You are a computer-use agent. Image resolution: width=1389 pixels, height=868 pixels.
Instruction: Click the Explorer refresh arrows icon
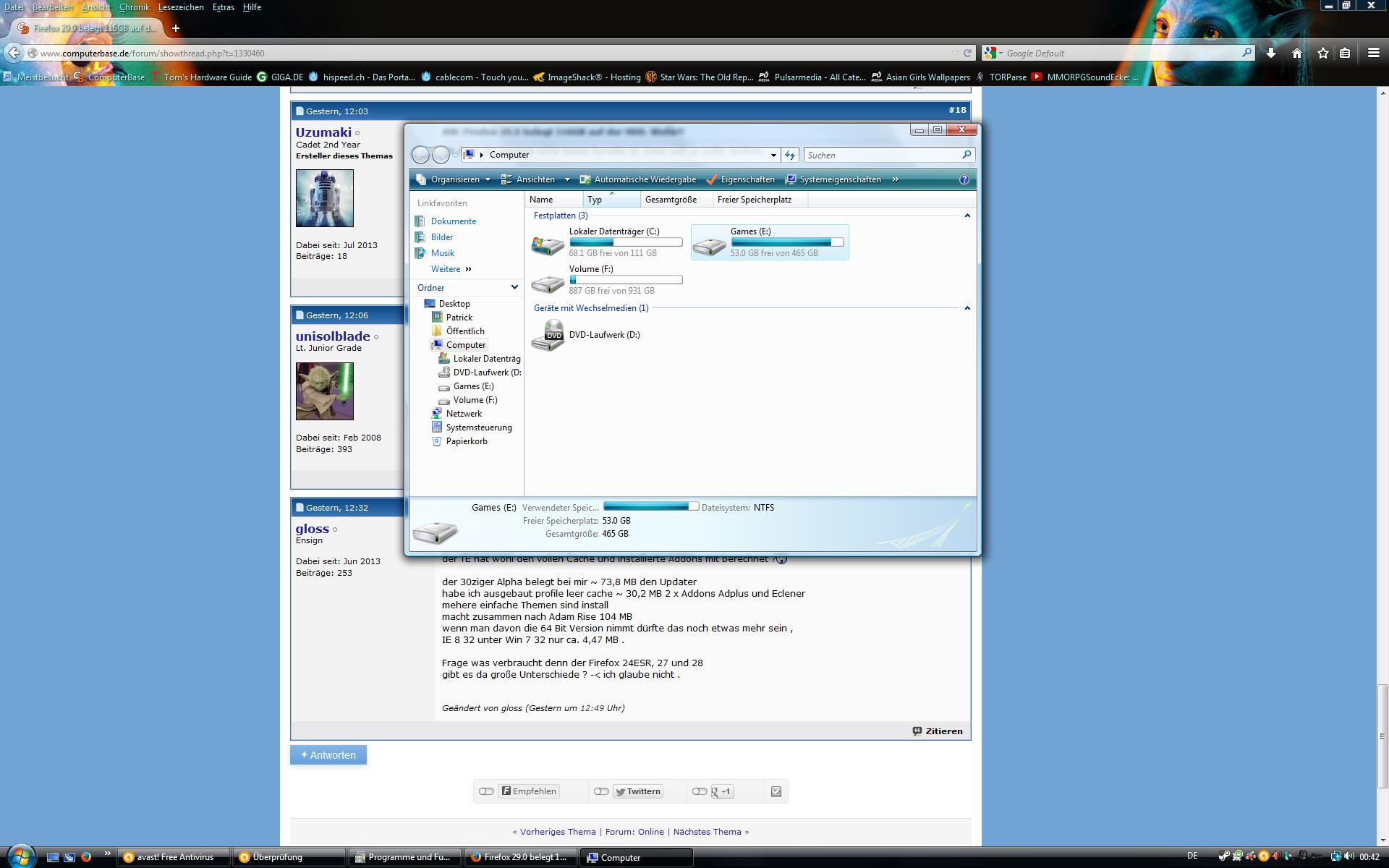tap(790, 155)
